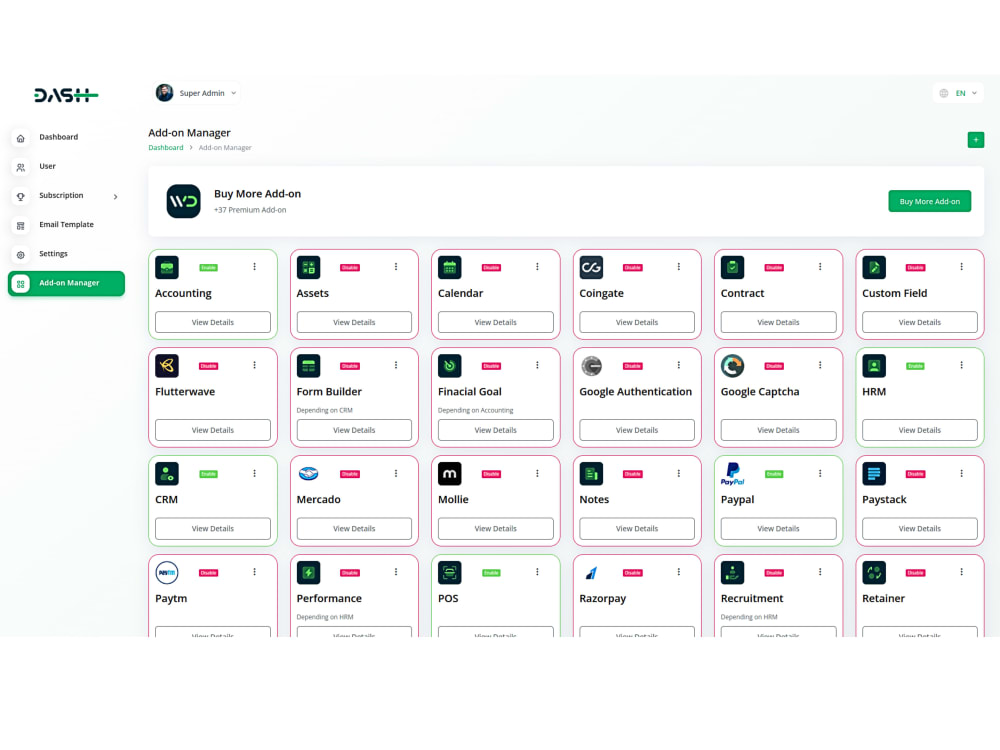Open the Calendar card three-dot menu
Image resolution: width=1000 pixels, height=750 pixels.
[537, 266]
